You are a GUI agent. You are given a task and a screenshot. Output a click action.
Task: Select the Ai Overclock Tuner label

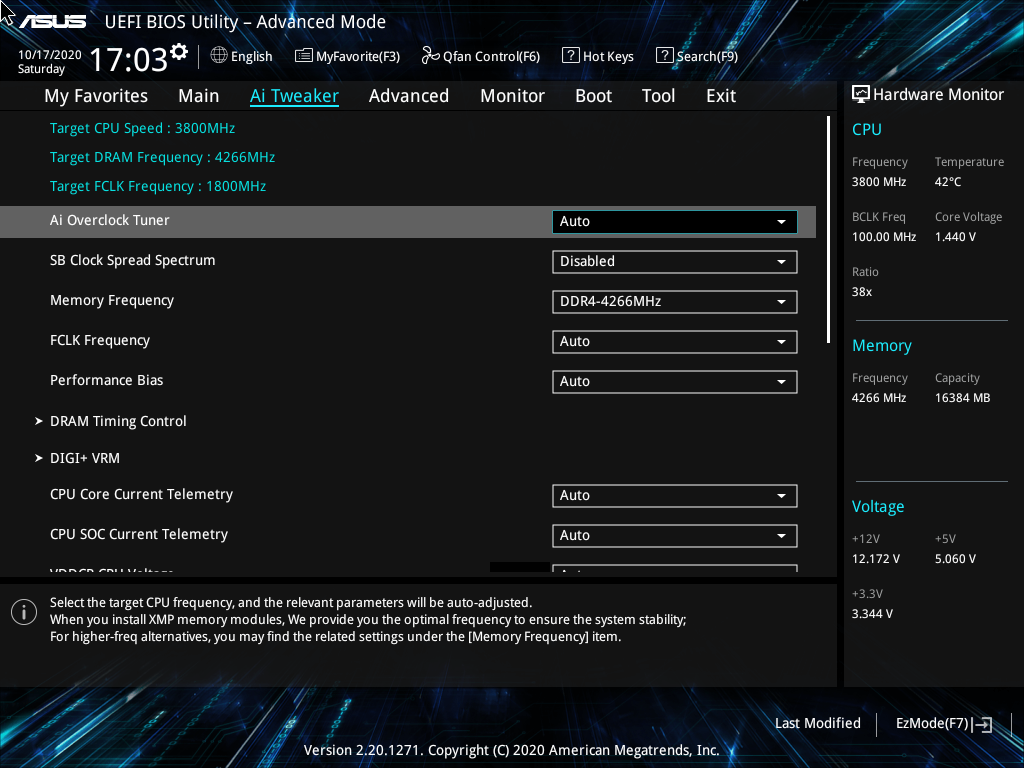(x=110, y=221)
